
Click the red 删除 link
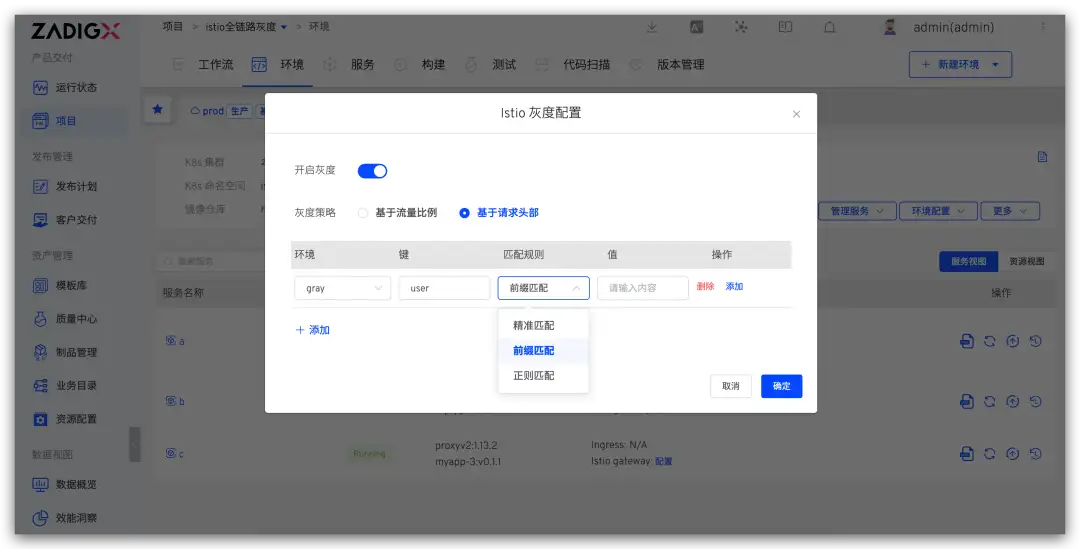point(705,287)
